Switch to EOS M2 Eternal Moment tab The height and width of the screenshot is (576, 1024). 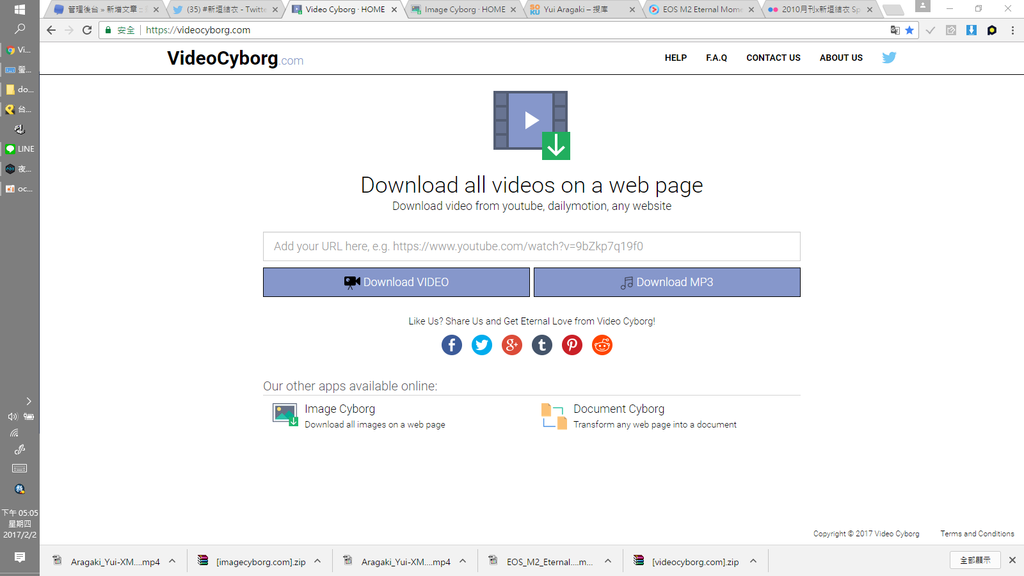(x=701, y=9)
